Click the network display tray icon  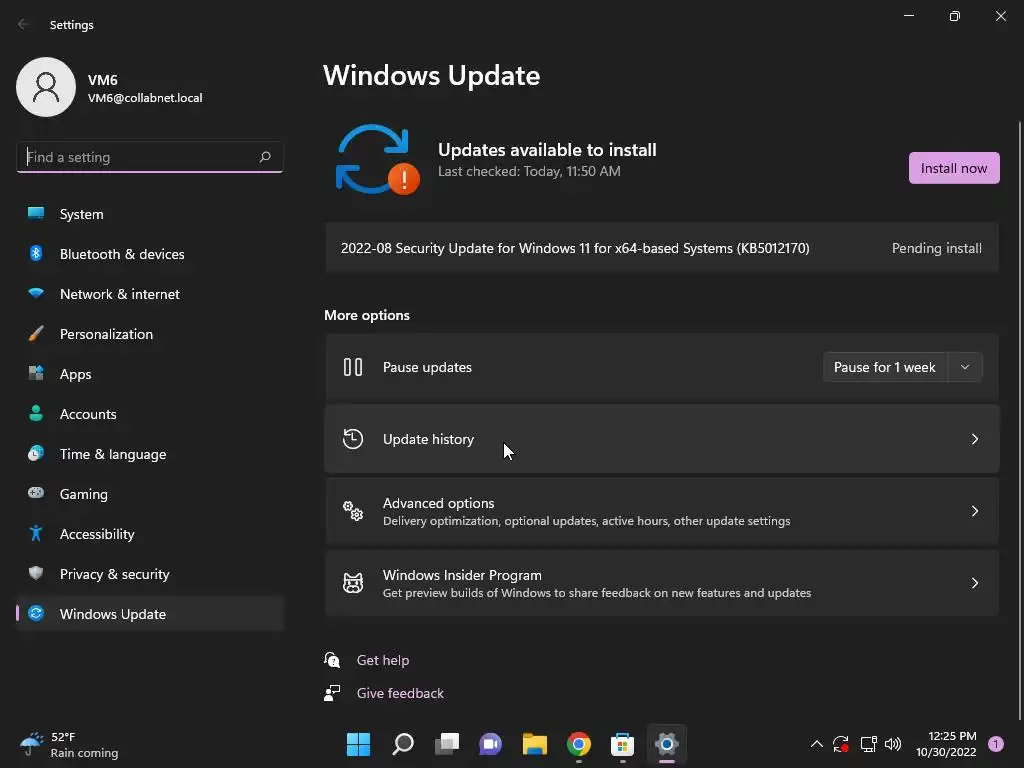(868, 744)
